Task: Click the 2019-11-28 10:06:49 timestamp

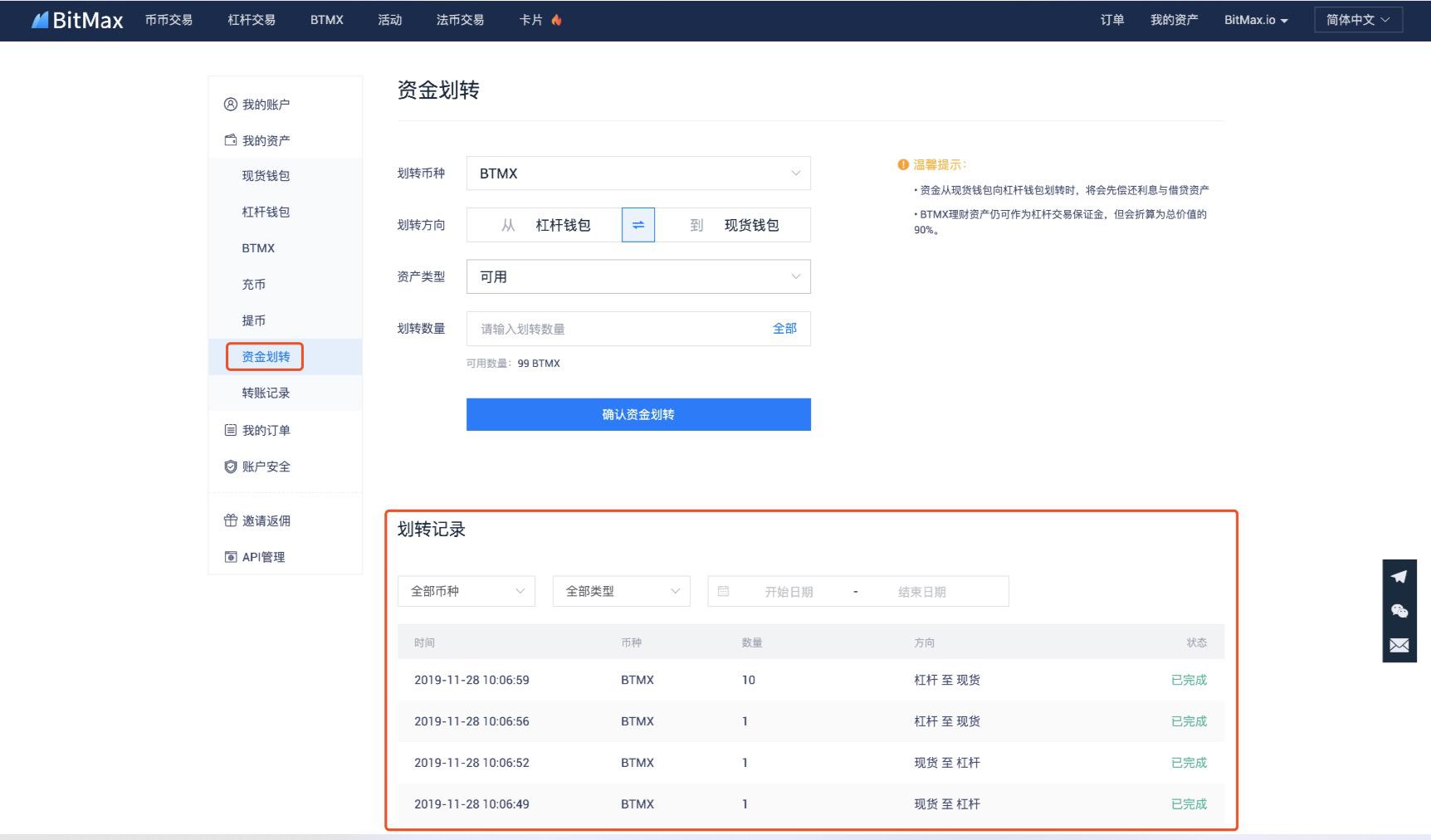Action: (471, 804)
